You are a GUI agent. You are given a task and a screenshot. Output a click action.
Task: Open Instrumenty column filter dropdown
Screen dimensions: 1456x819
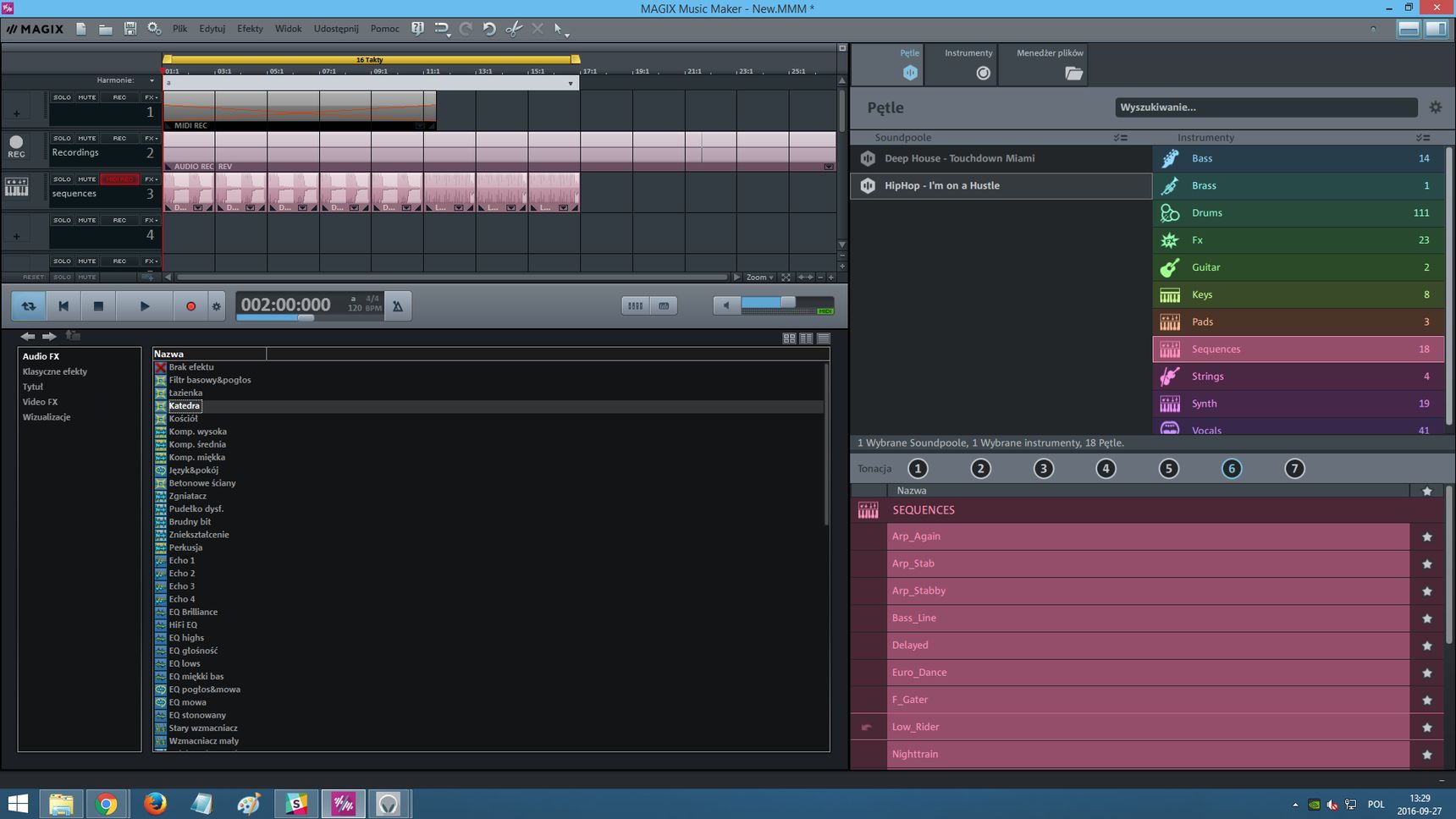[1423, 137]
